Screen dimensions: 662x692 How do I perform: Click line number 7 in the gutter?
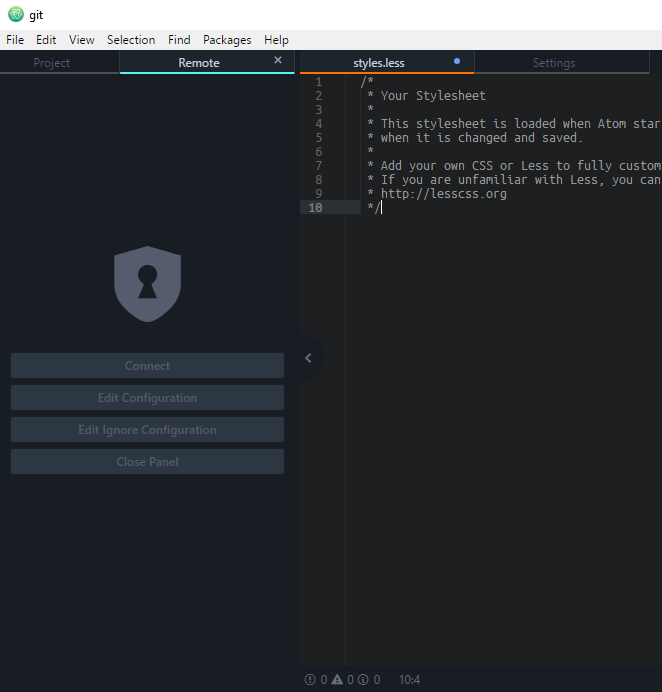click(319, 165)
